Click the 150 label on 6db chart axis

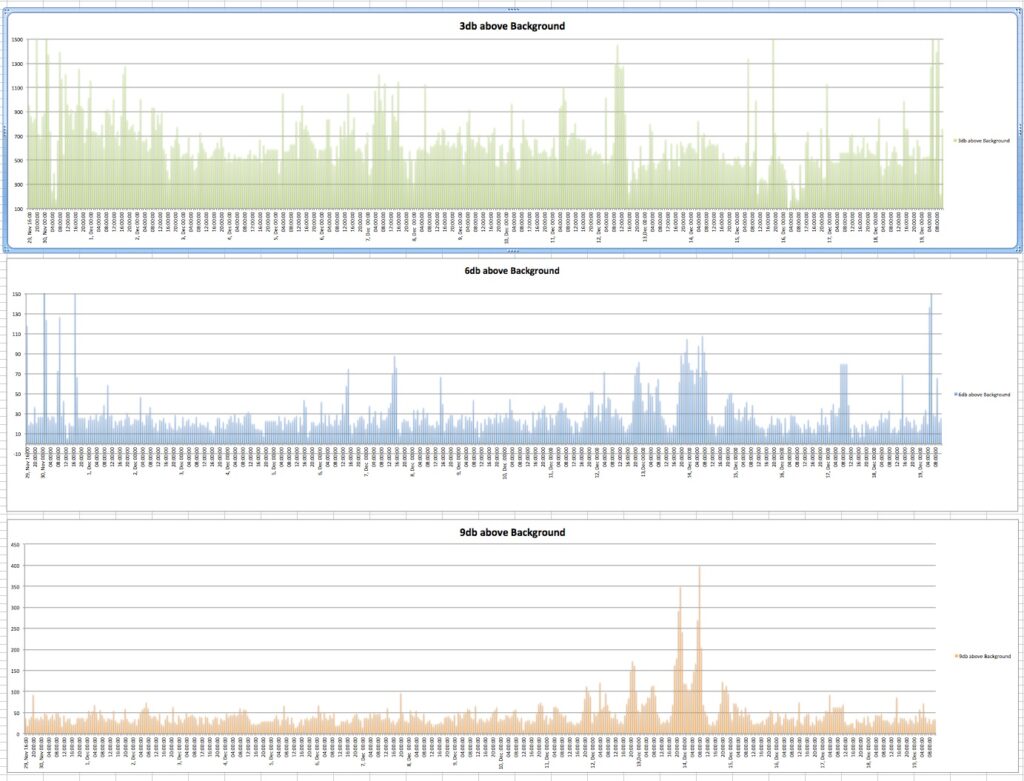pos(17,294)
